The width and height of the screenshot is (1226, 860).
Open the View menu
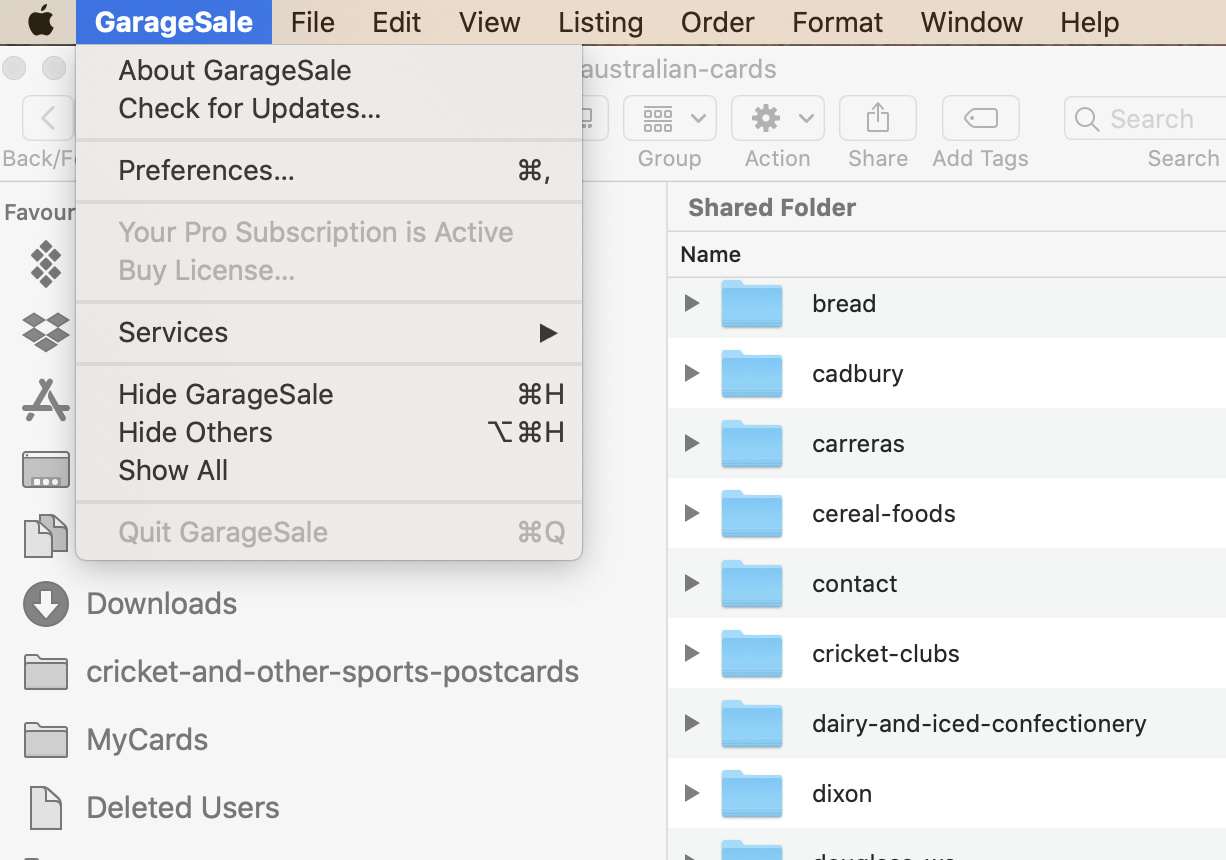489,22
